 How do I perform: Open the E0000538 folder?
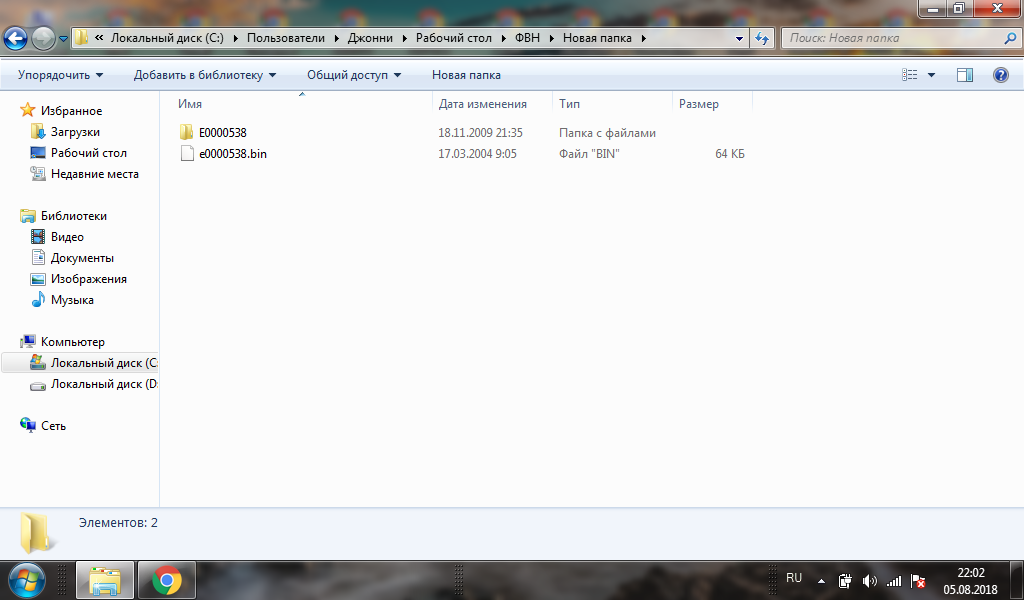click(x=222, y=133)
